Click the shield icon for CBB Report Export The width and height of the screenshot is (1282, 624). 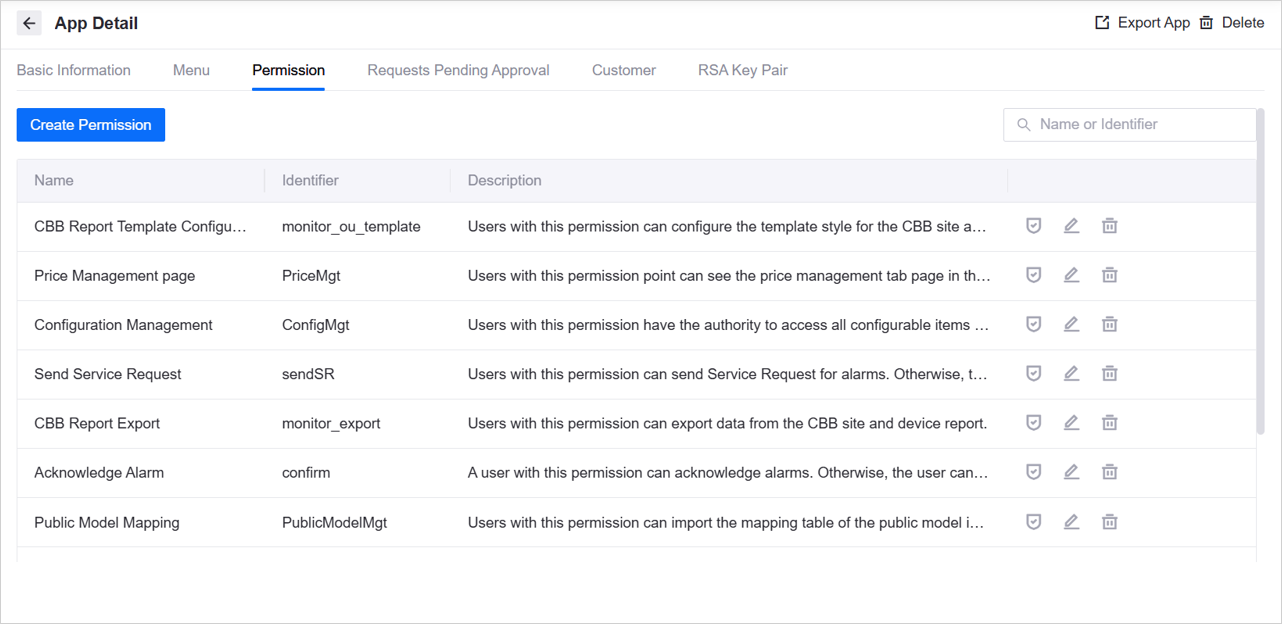(1034, 423)
